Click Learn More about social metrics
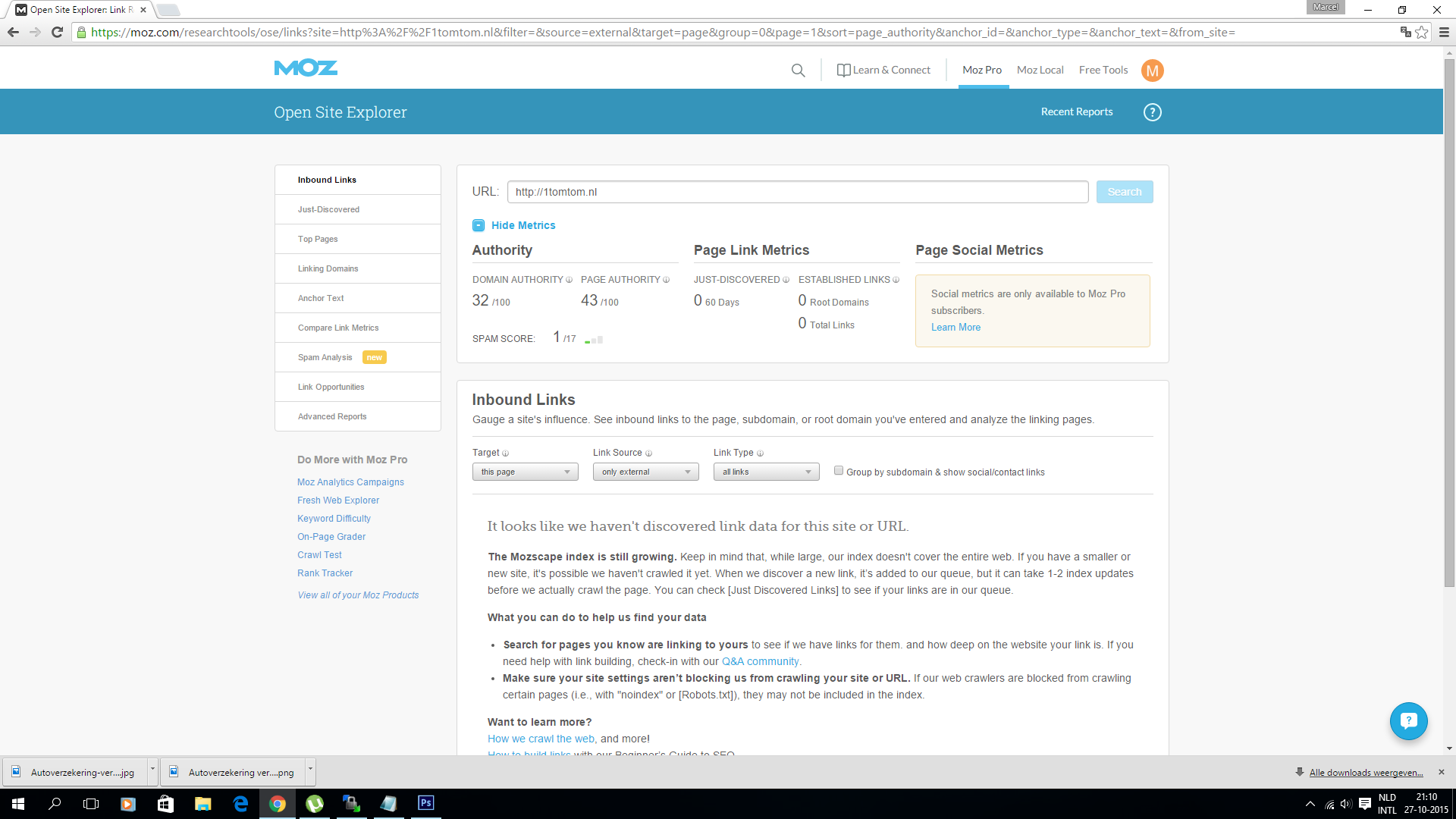This screenshot has height=819, width=1456. pos(955,327)
